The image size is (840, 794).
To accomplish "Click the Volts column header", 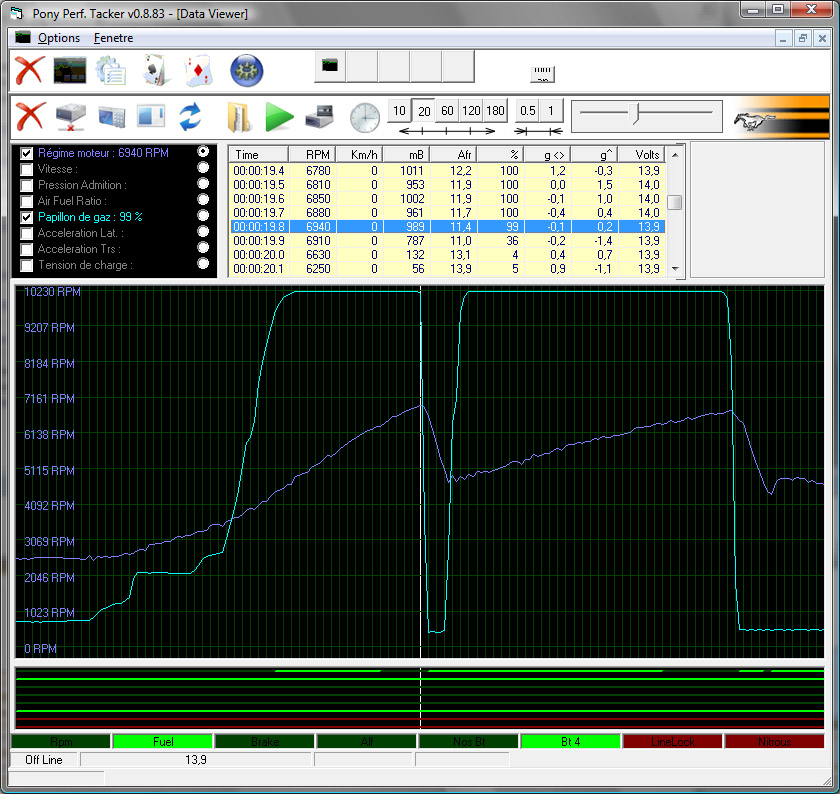I will (642, 155).
